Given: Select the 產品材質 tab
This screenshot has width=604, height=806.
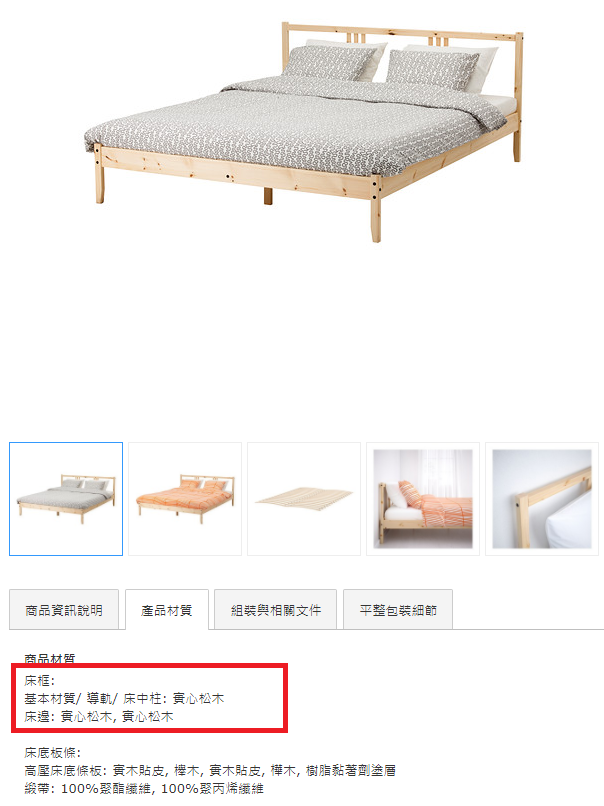Looking at the screenshot, I should [x=167, y=610].
